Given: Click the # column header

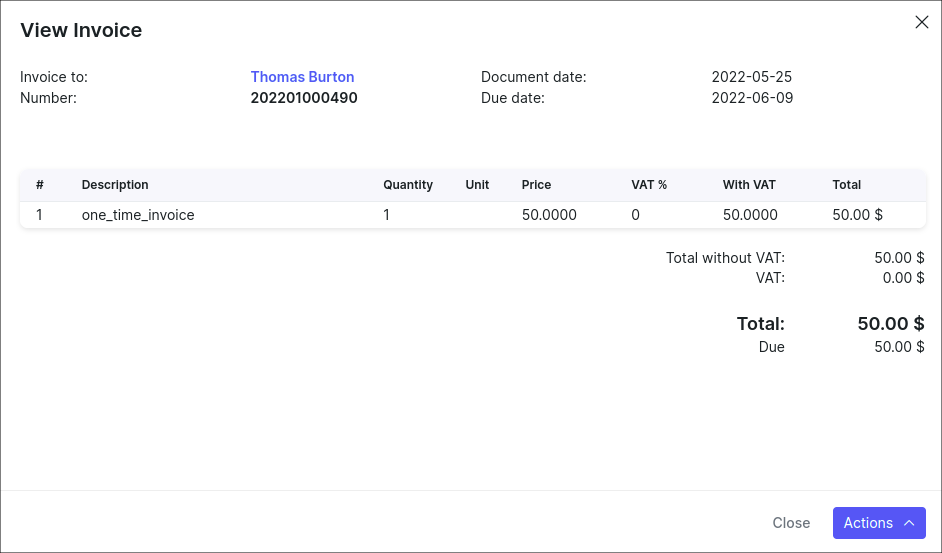Looking at the screenshot, I should (x=40, y=185).
